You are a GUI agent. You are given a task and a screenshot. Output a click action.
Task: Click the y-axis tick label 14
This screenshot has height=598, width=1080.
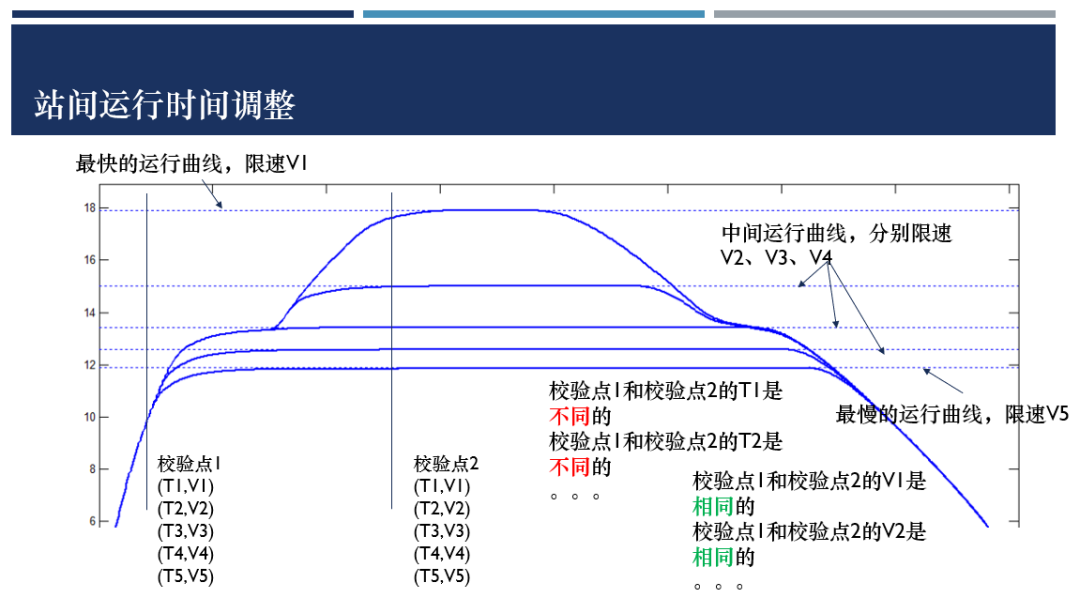[x=90, y=313]
